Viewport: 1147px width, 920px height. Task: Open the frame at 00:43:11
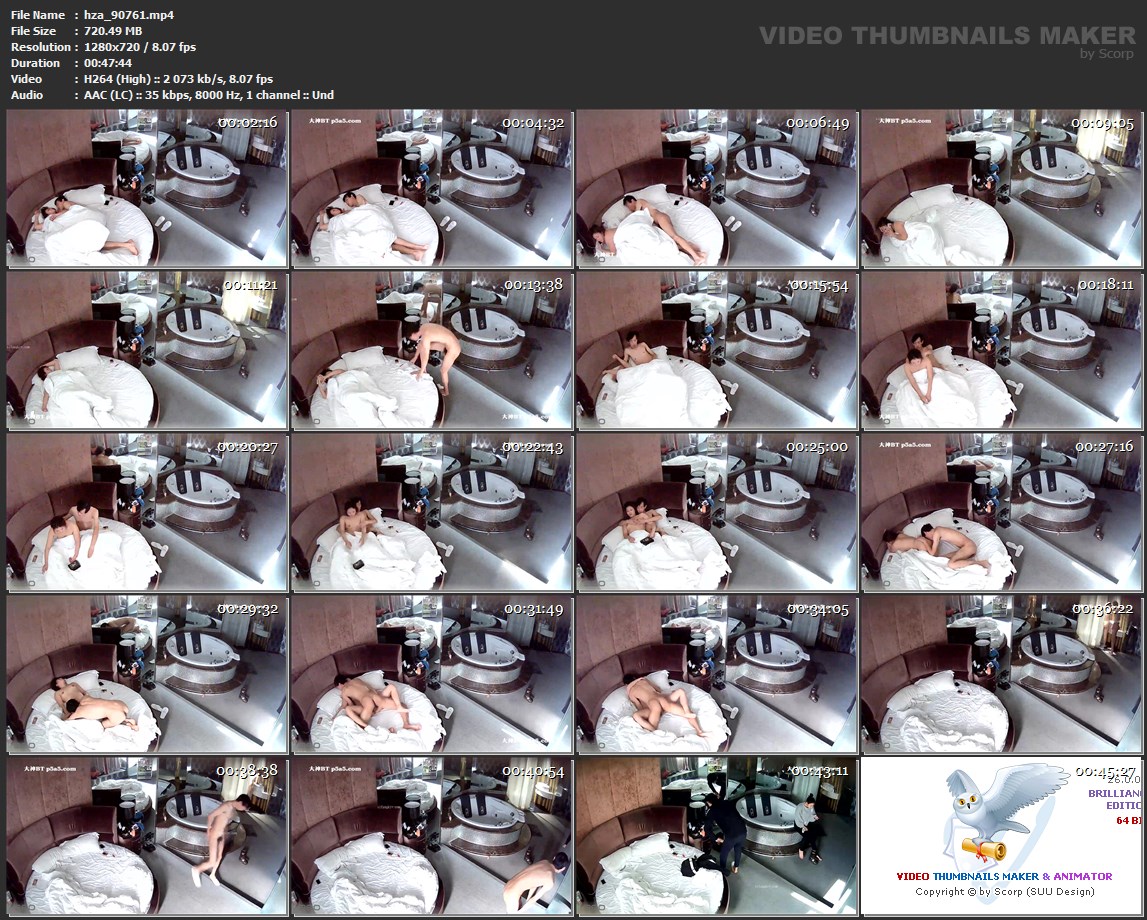point(716,836)
